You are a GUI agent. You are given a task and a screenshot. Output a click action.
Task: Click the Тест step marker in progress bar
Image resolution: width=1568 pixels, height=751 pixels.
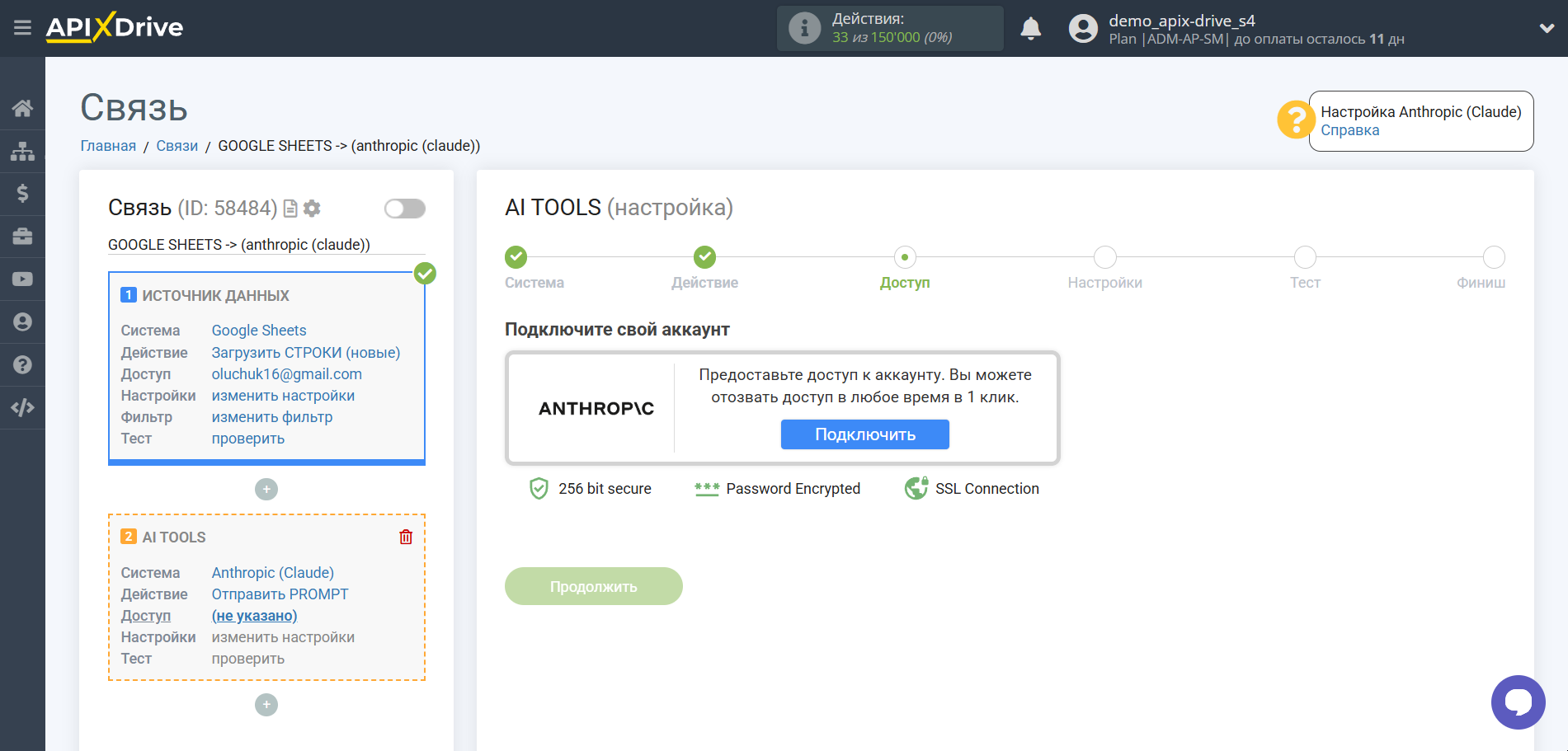pos(1305,258)
